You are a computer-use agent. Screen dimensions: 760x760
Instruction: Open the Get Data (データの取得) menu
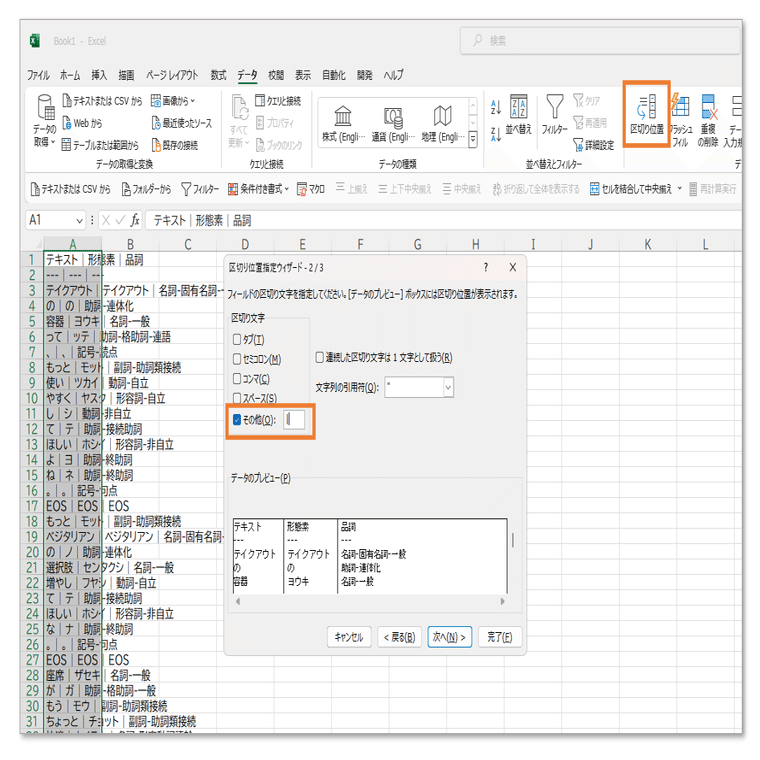(x=45, y=120)
